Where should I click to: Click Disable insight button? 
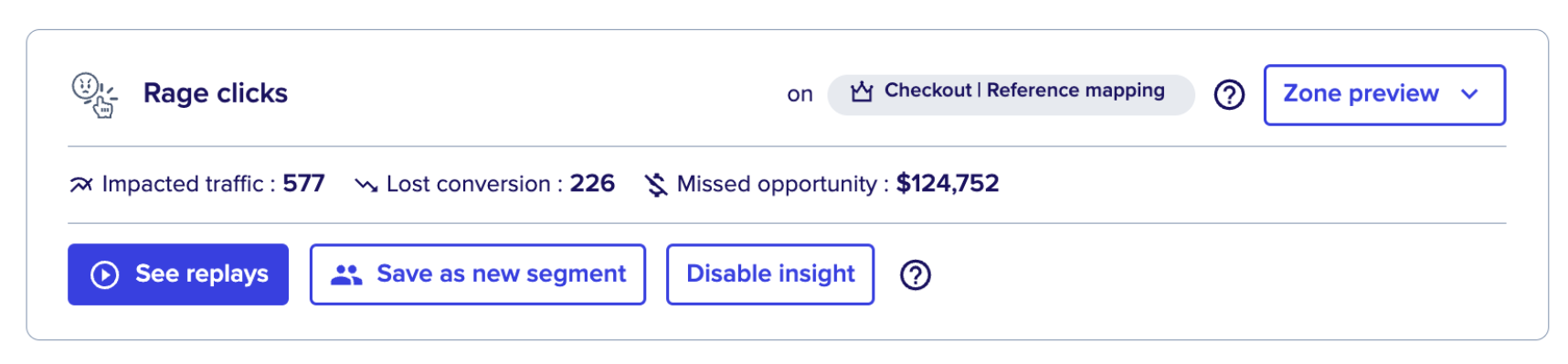pos(770,274)
